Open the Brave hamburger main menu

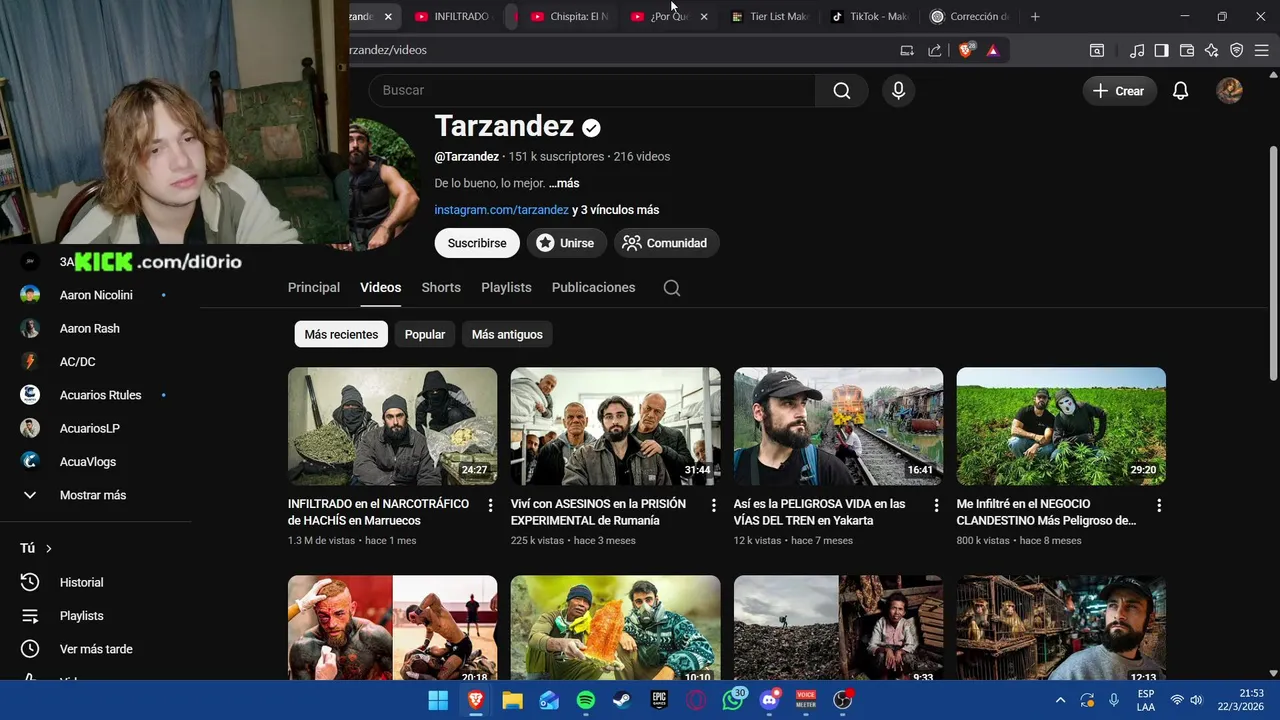tap(1261, 50)
